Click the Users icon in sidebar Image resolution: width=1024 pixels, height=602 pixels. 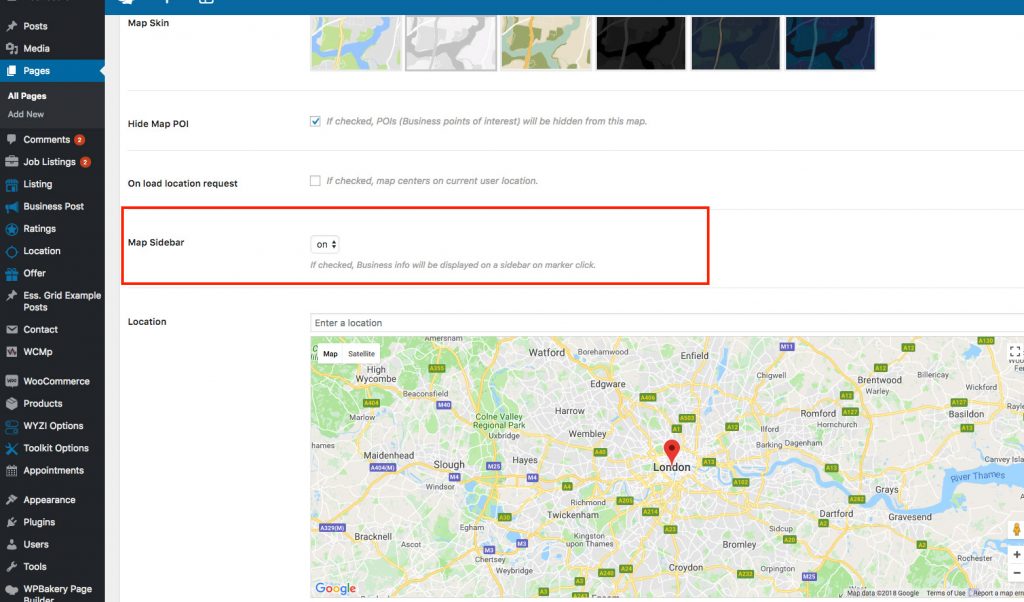[x=14, y=544]
